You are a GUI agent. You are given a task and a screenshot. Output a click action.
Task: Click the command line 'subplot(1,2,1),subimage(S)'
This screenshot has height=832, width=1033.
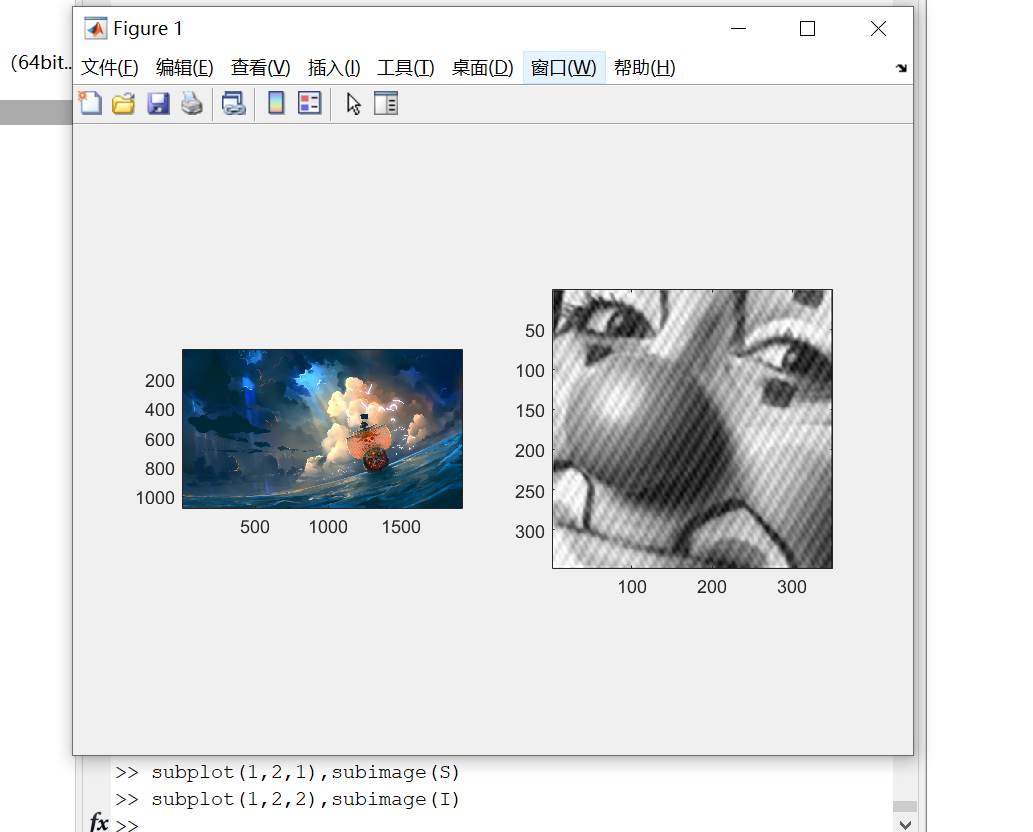pyautogui.click(x=306, y=772)
